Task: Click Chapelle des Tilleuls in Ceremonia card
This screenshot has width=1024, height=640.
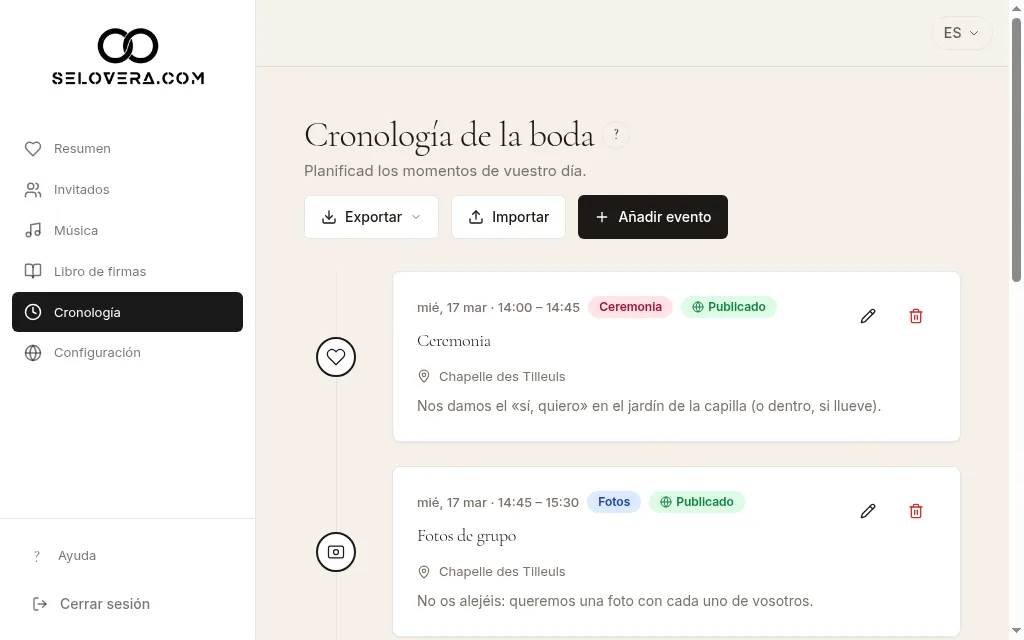Action: coord(502,377)
